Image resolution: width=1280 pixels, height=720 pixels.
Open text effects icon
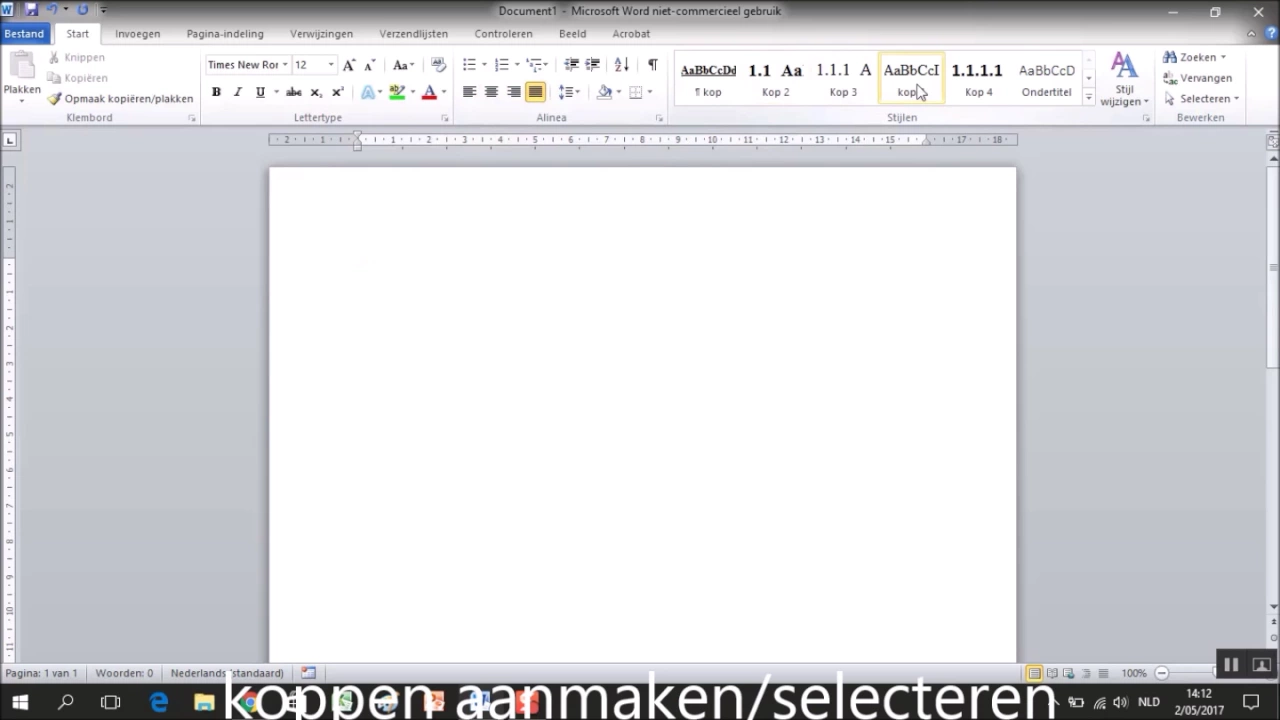pyautogui.click(x=368, y=92)
